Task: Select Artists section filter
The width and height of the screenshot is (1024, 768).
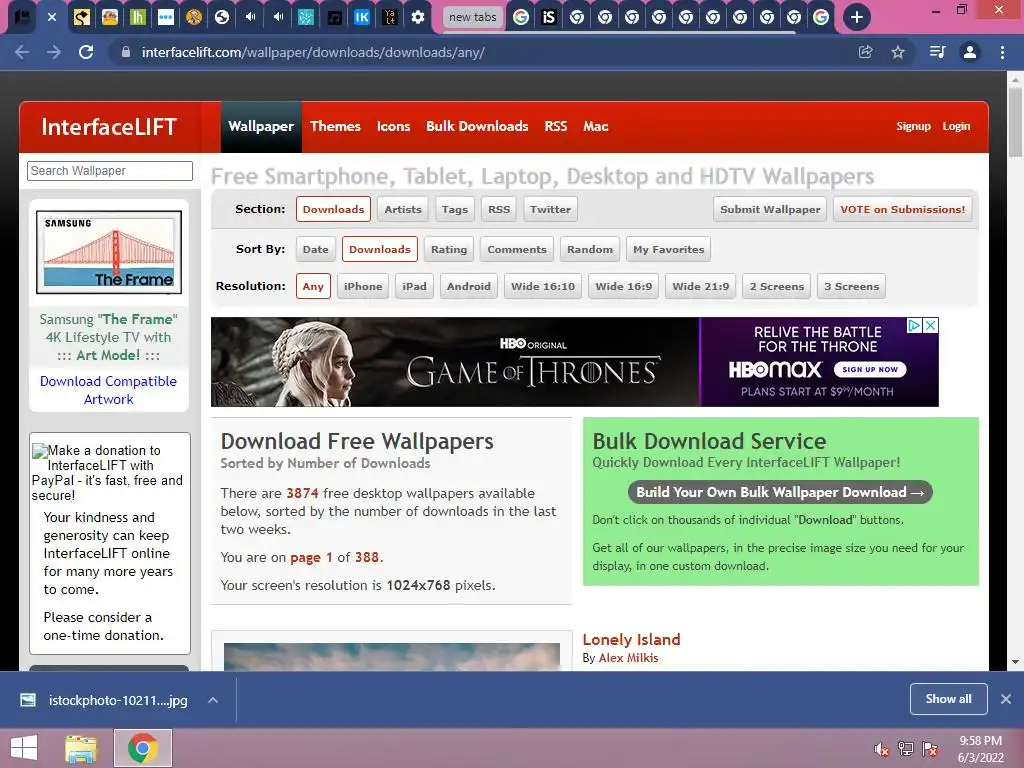Action: [403, 210]
